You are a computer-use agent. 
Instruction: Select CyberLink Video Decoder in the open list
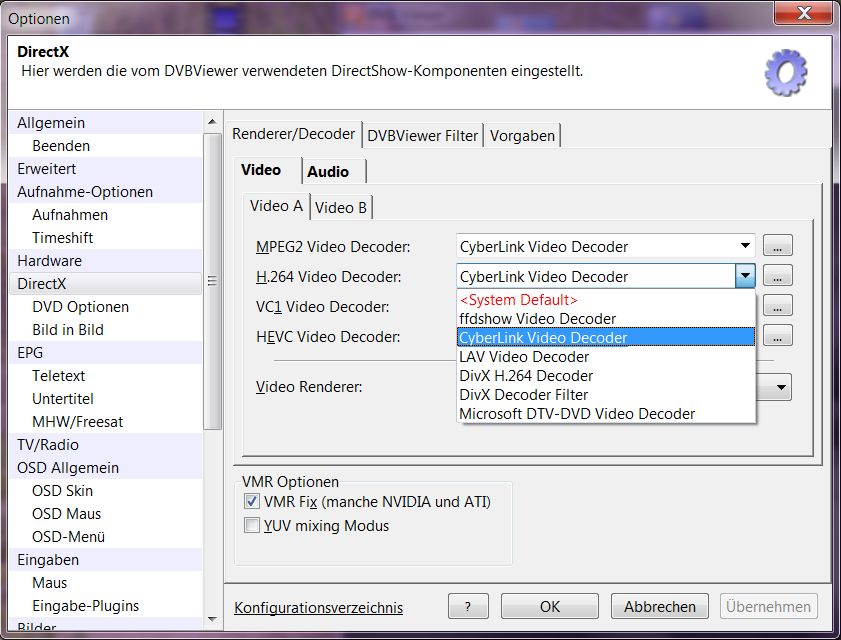[606, 337]
